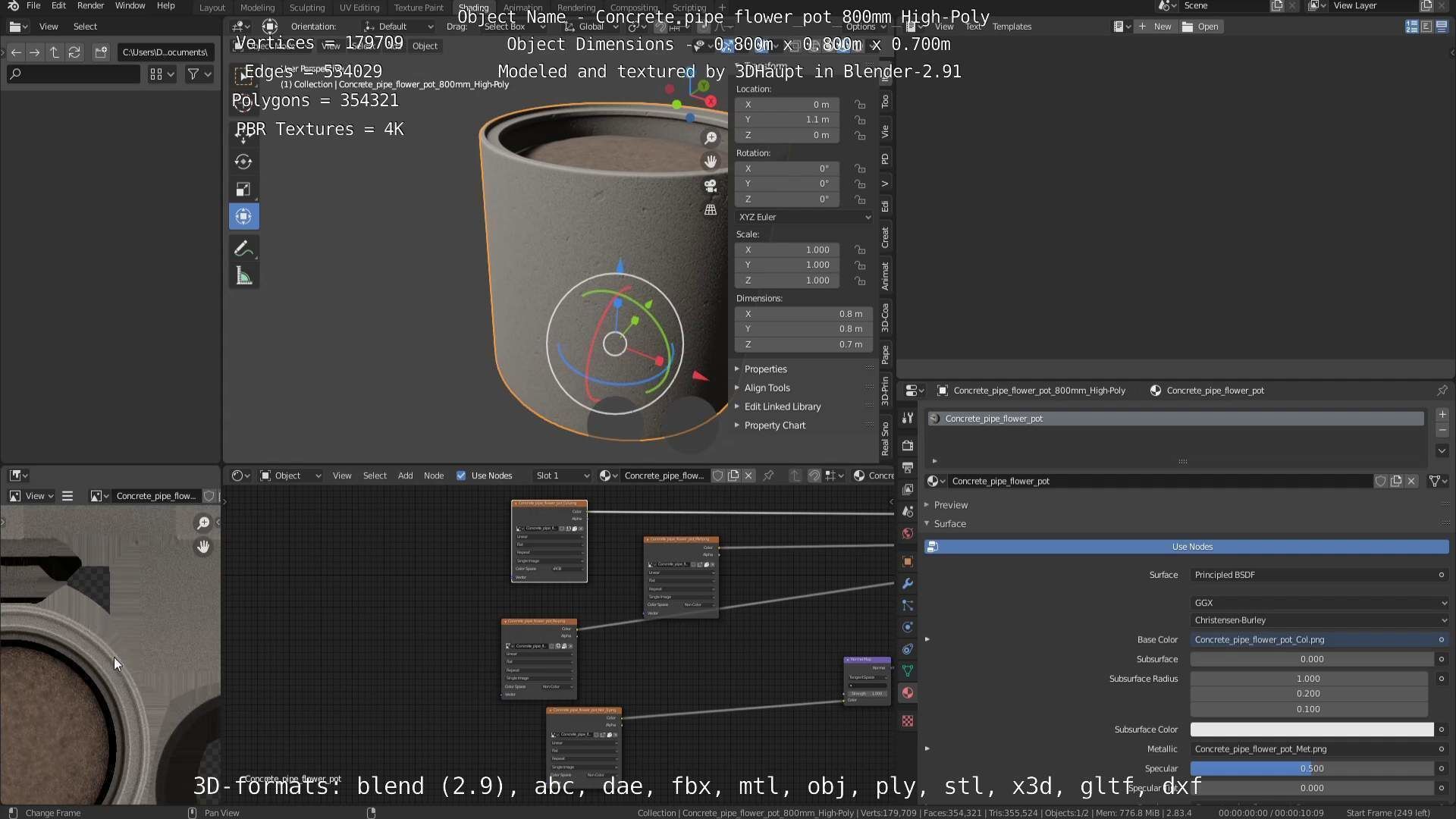Click the Subsurface Color swatch
1456x819 pixels.
[x=1312, y=730]
